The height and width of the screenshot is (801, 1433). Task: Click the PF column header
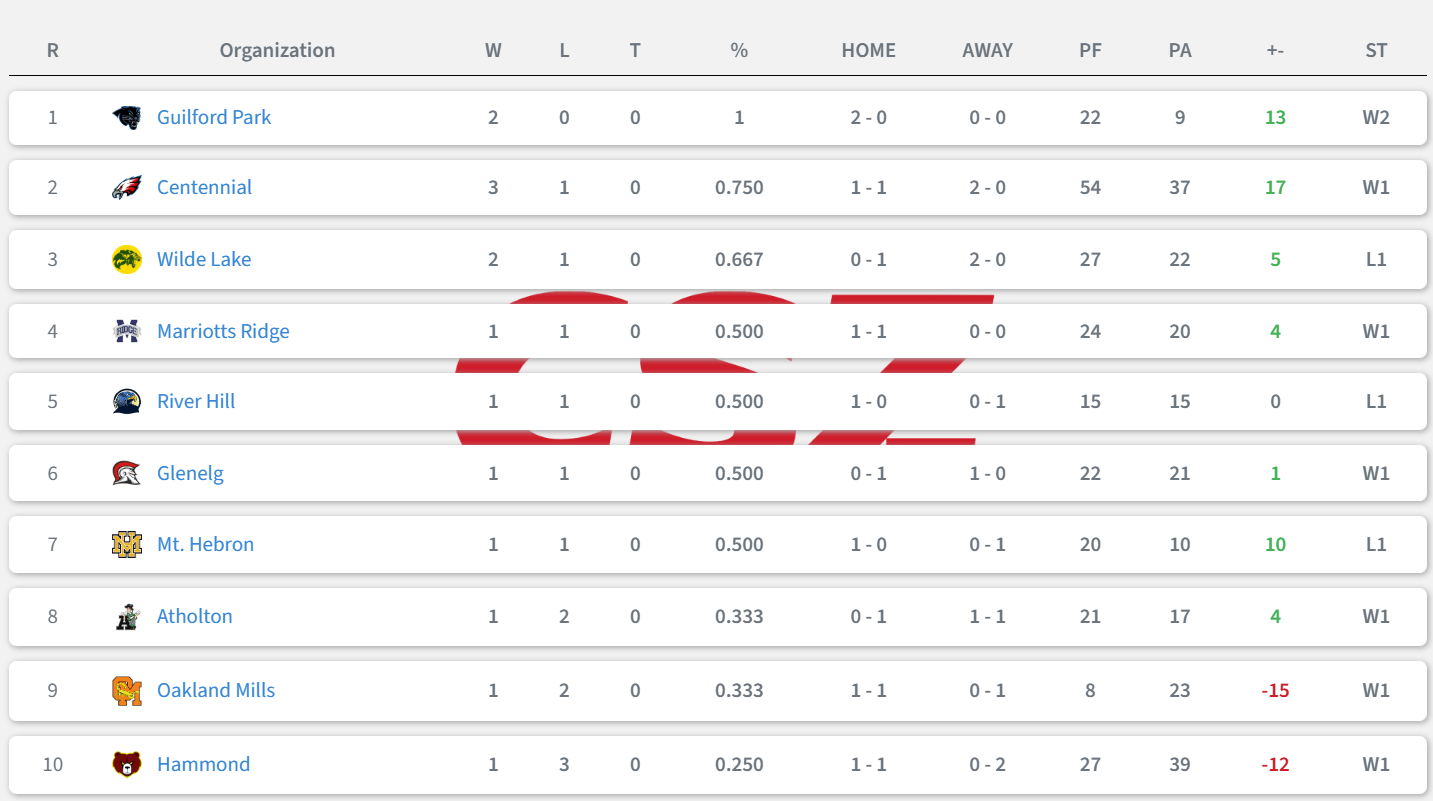click(1090, 50)
